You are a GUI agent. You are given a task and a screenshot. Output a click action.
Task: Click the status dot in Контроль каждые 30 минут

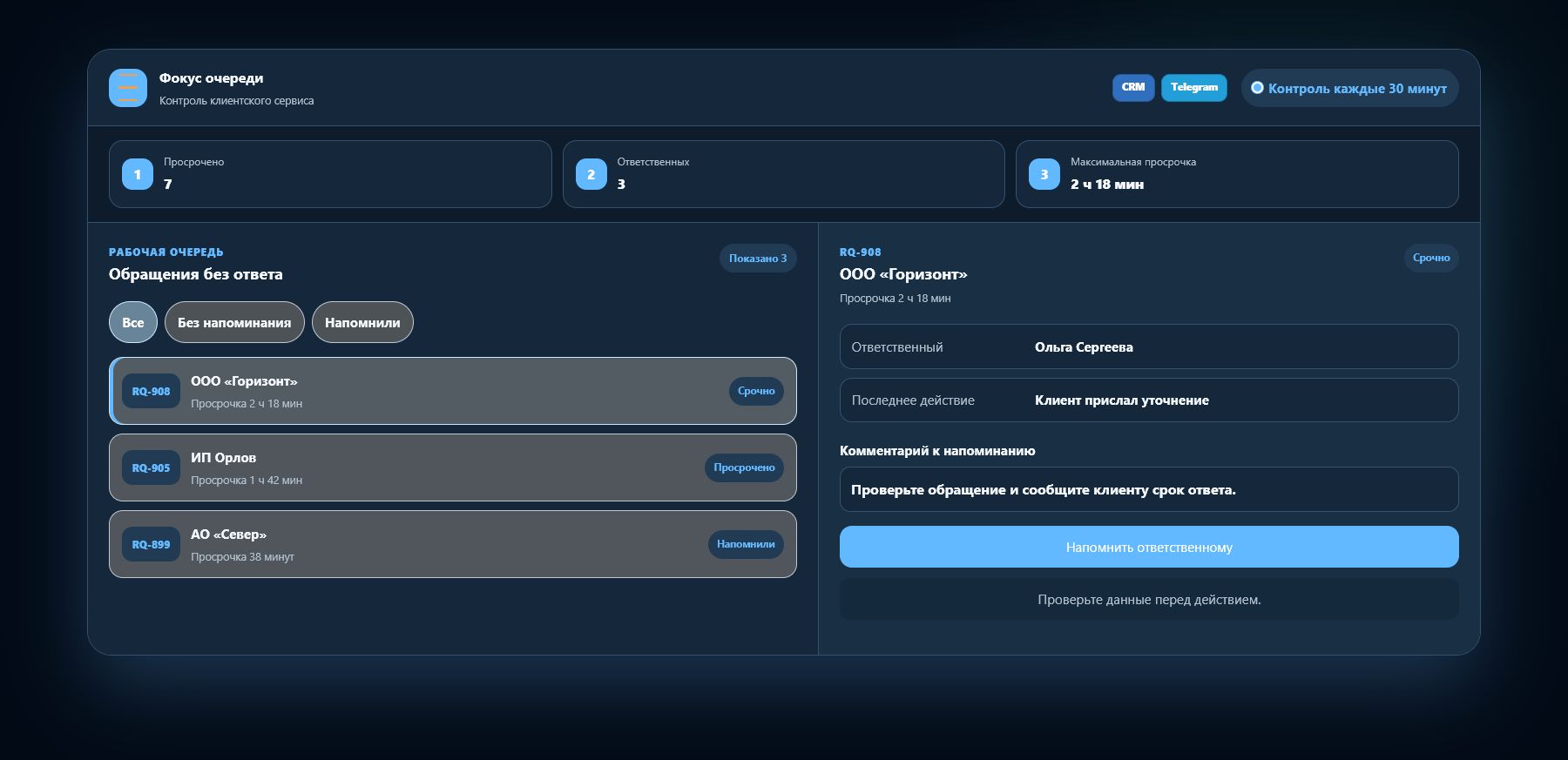point(1257,88)
